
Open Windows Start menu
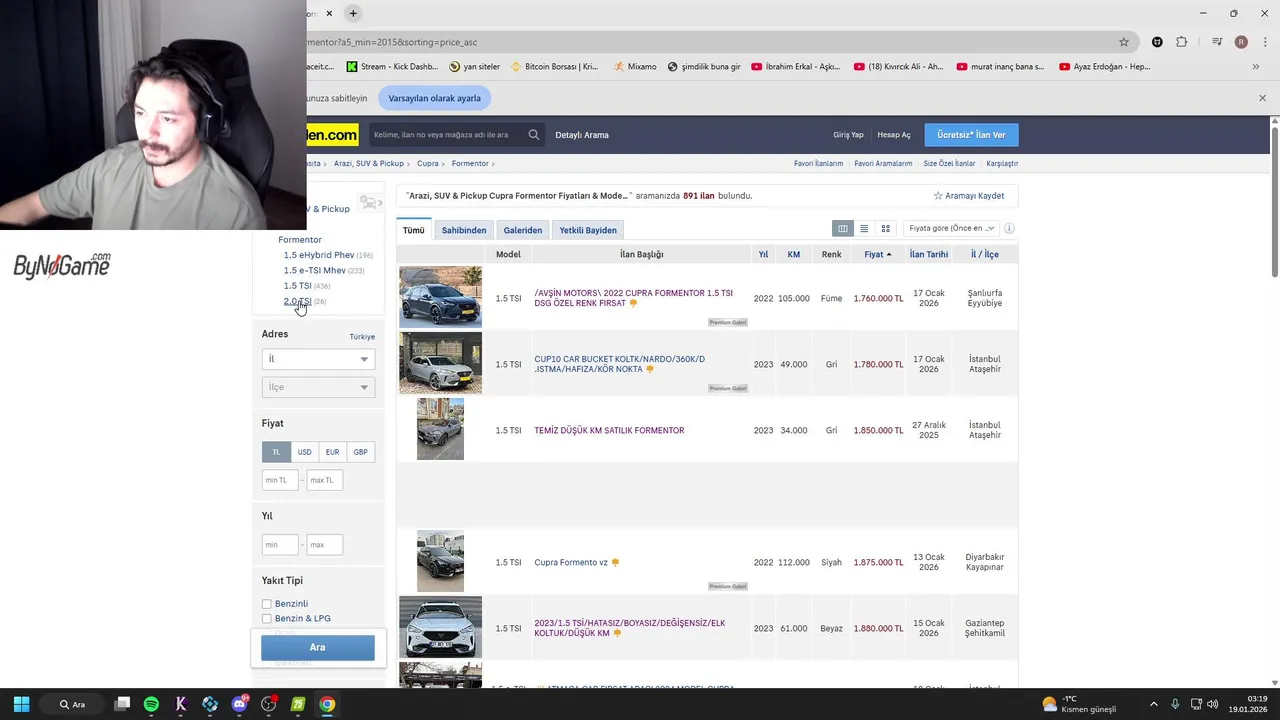click(21, 704)
